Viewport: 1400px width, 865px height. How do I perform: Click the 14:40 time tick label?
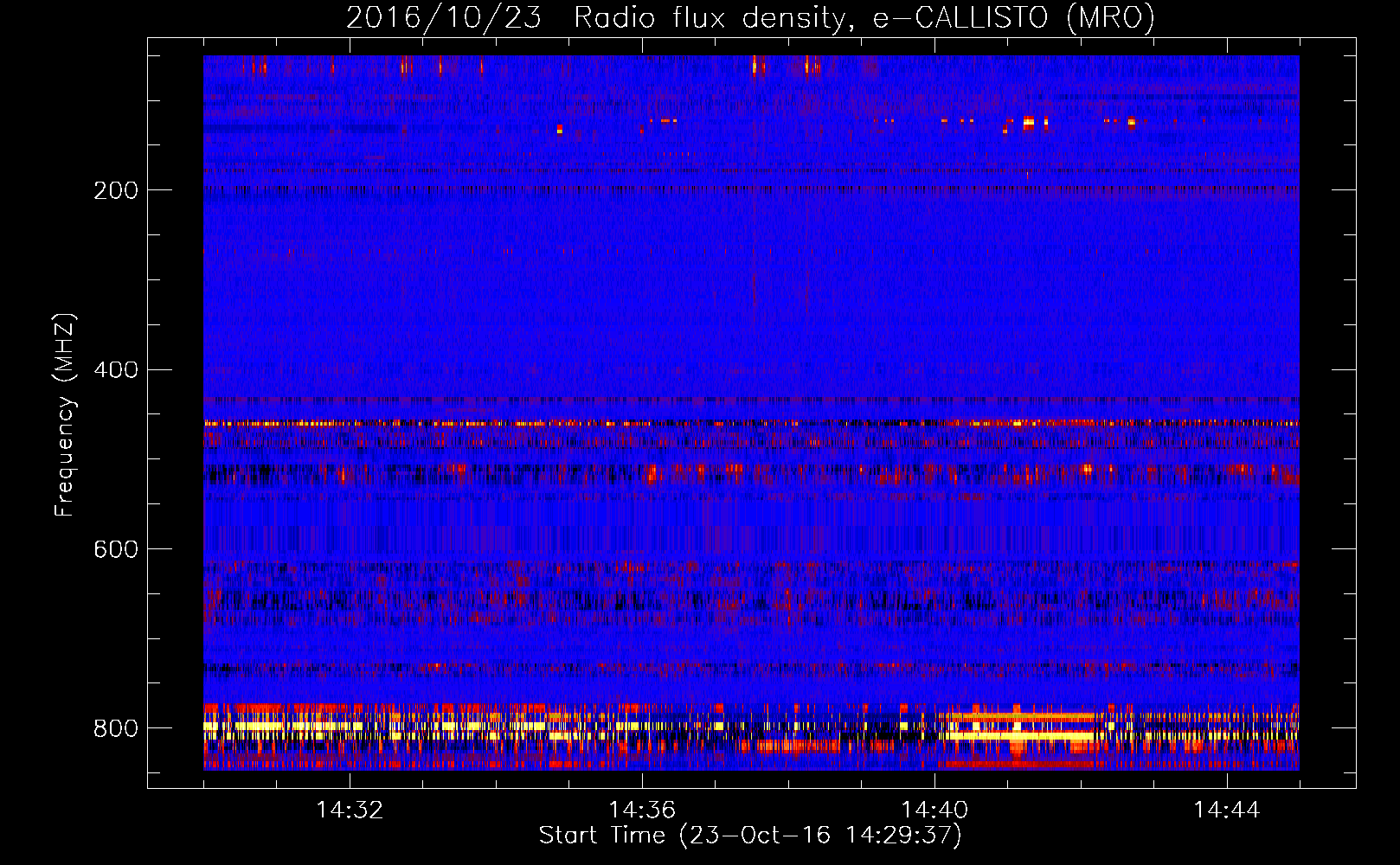coord(934,810)
